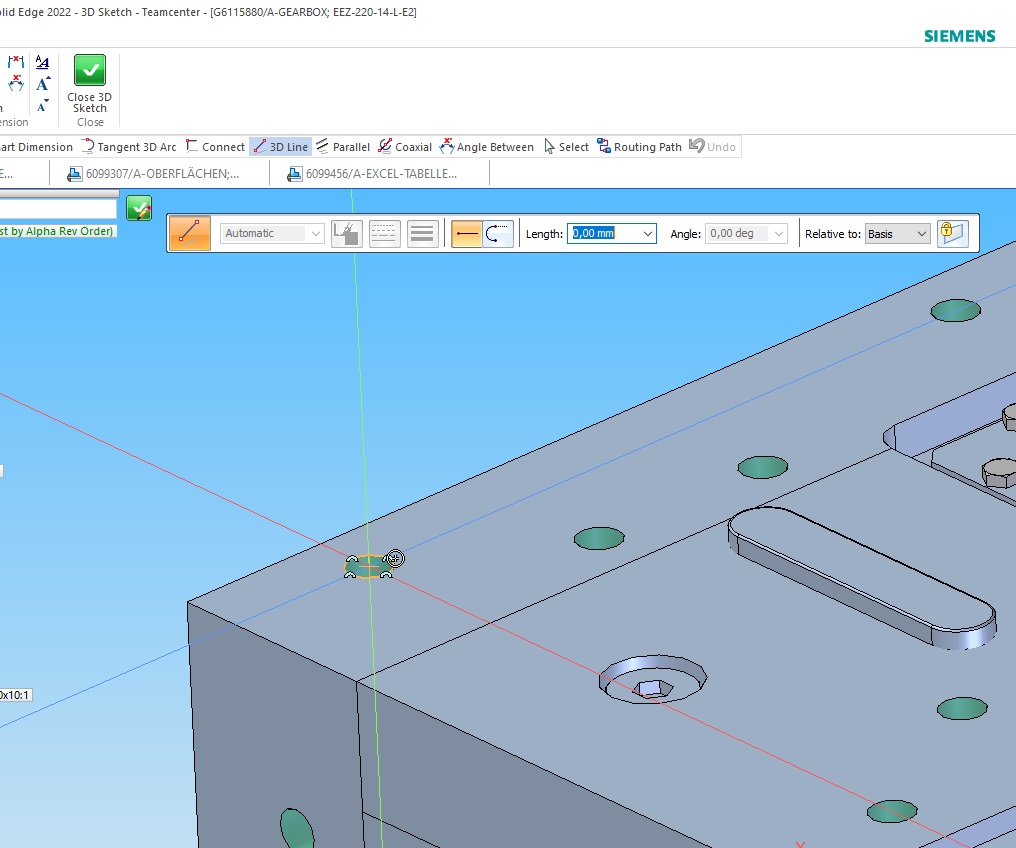
Task: Click the green checkmark with pencil icon
Action: click(139, 209)
